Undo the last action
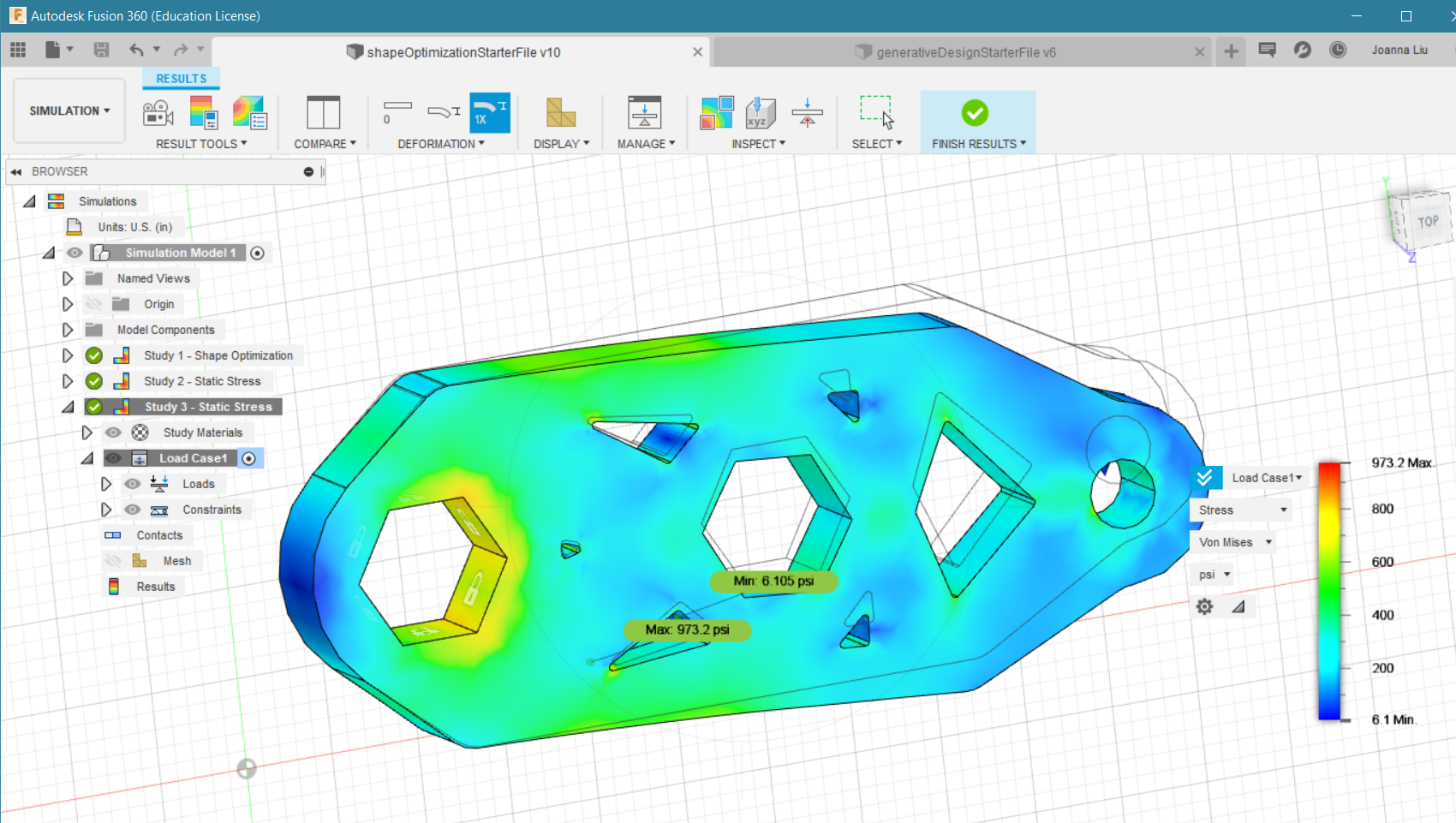Image resolution: width=1456 pixels, height=823 pixels. tap(136, 50)
